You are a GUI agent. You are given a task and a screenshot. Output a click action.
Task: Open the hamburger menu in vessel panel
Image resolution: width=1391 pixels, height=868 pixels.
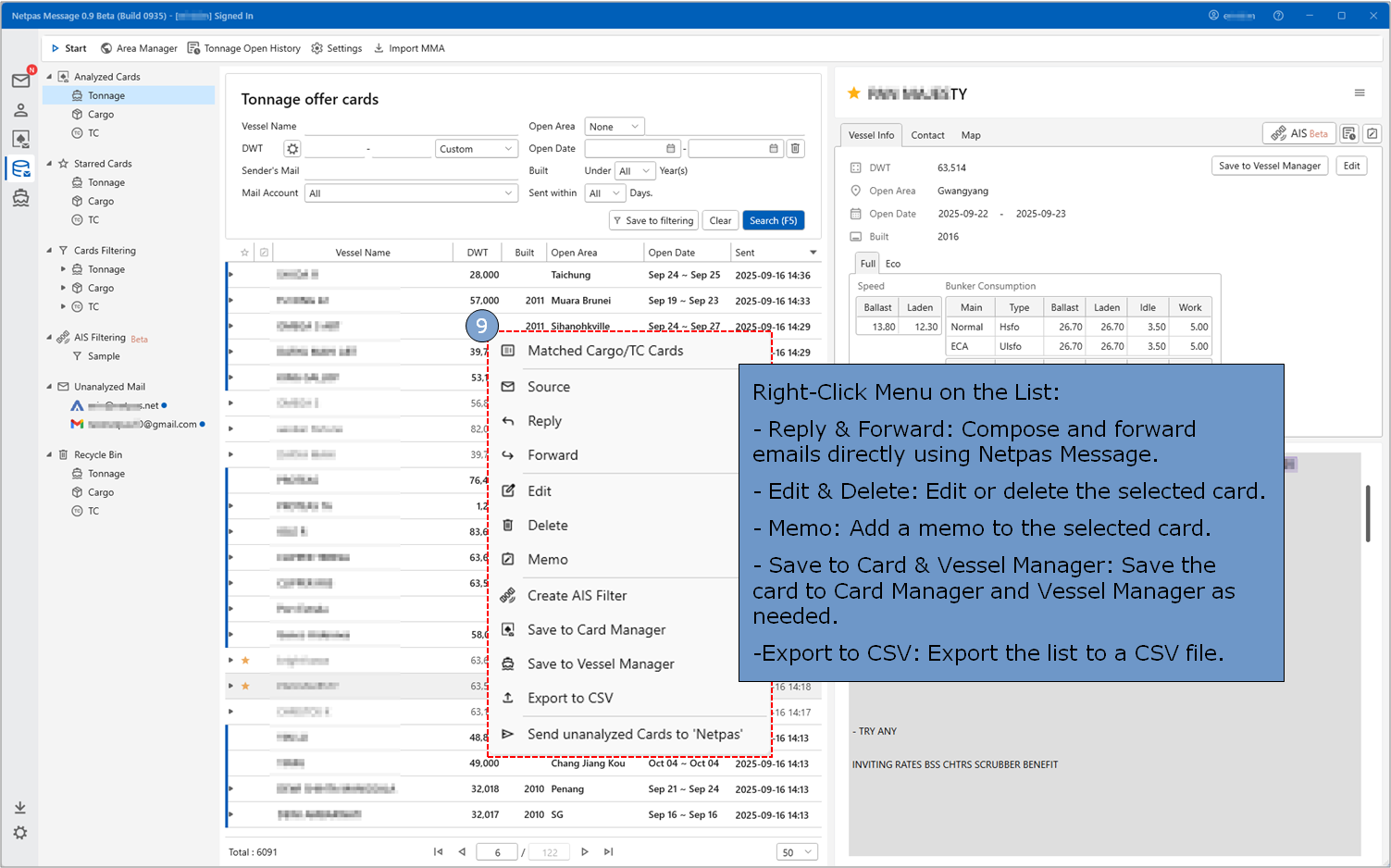1359,93
